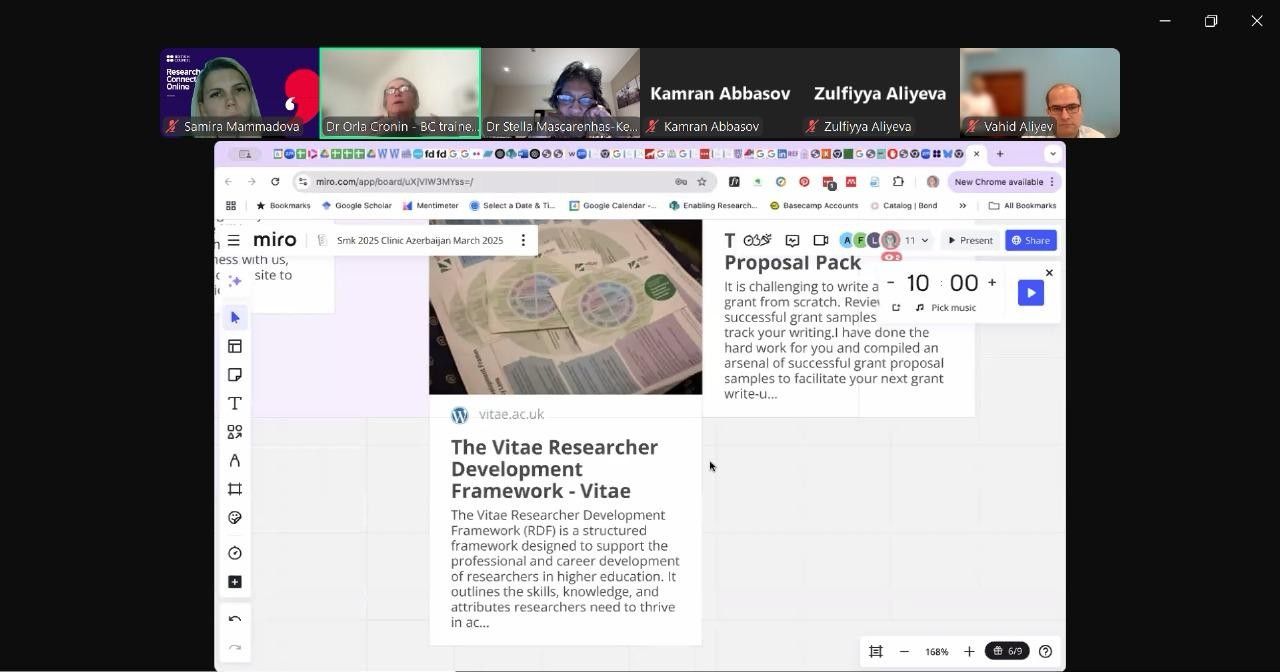The height and width of the screenshot is (672, 1280).
Task: Open the Miro main hamburger menu
Action: [233, 241]
